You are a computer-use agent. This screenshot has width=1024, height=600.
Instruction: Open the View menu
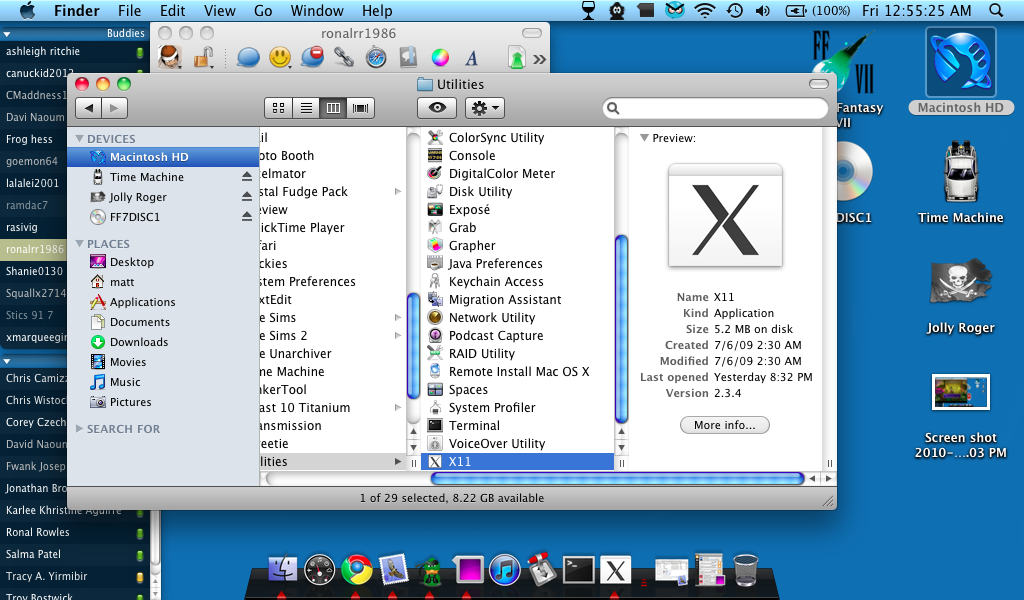219,10
